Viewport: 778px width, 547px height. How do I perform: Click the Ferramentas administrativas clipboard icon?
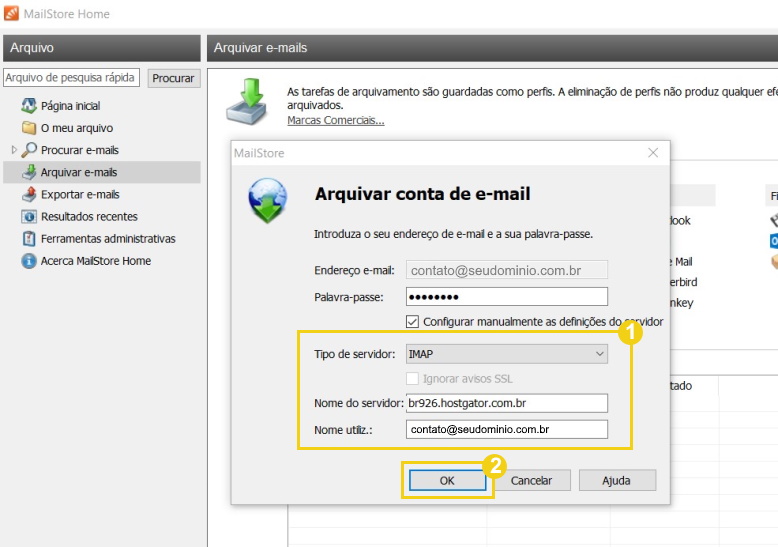pos(29,239)
